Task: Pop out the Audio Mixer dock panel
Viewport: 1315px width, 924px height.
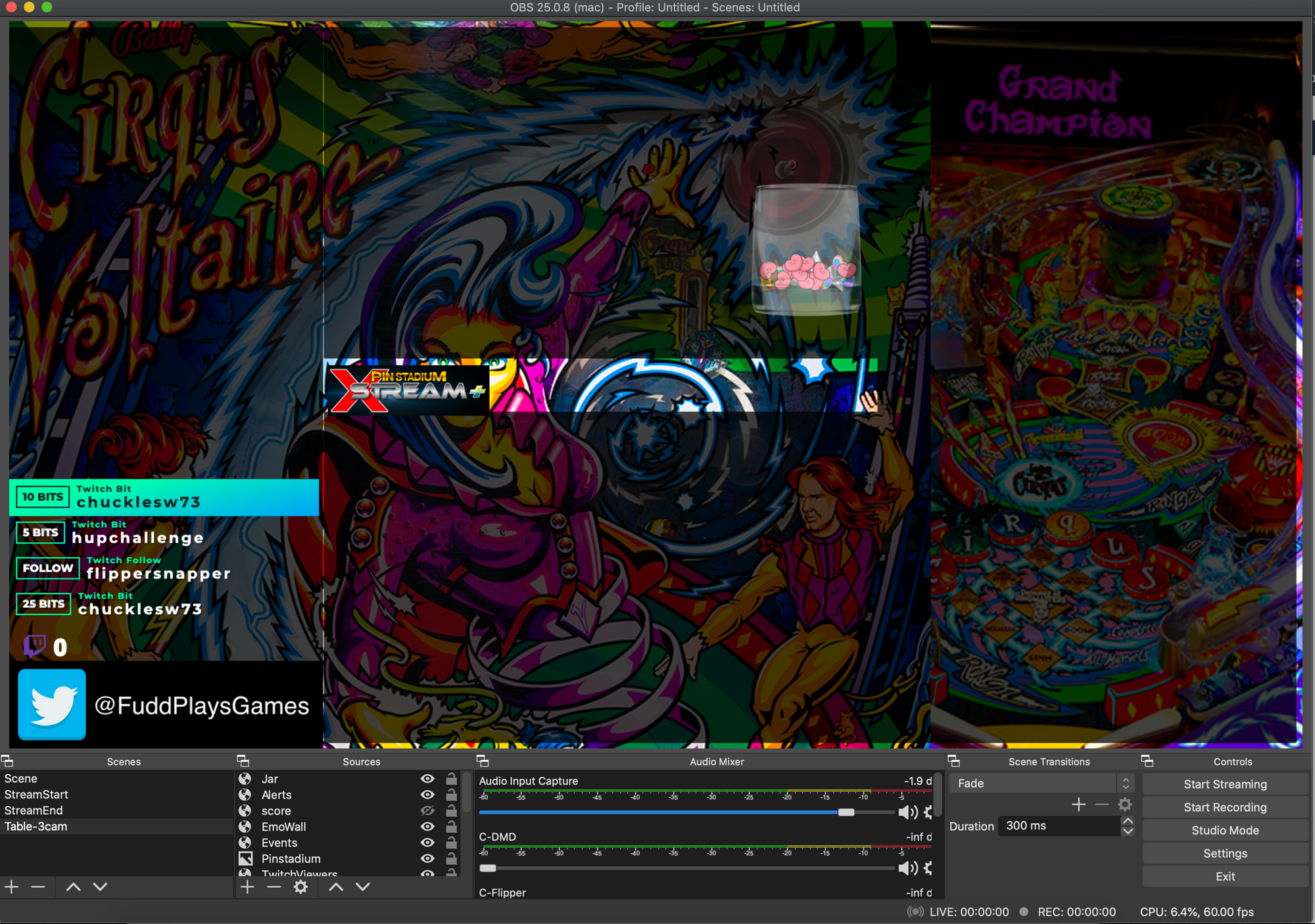Action: point(483,761)
